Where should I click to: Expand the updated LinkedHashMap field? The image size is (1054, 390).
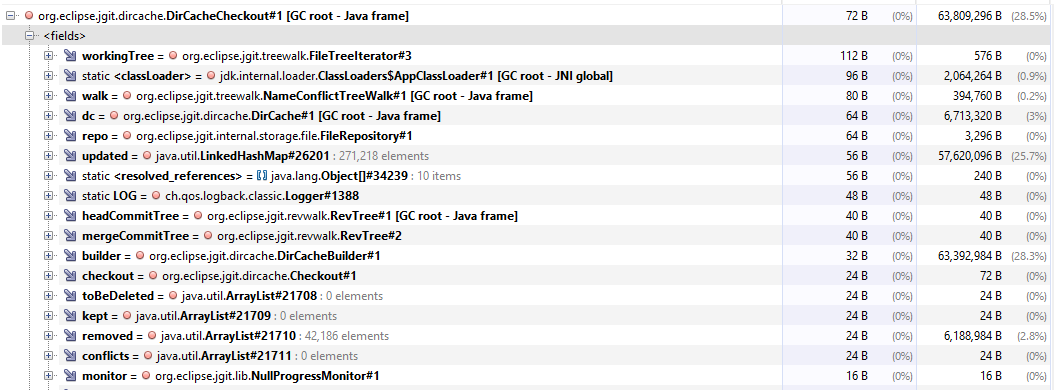coord(49,156)
